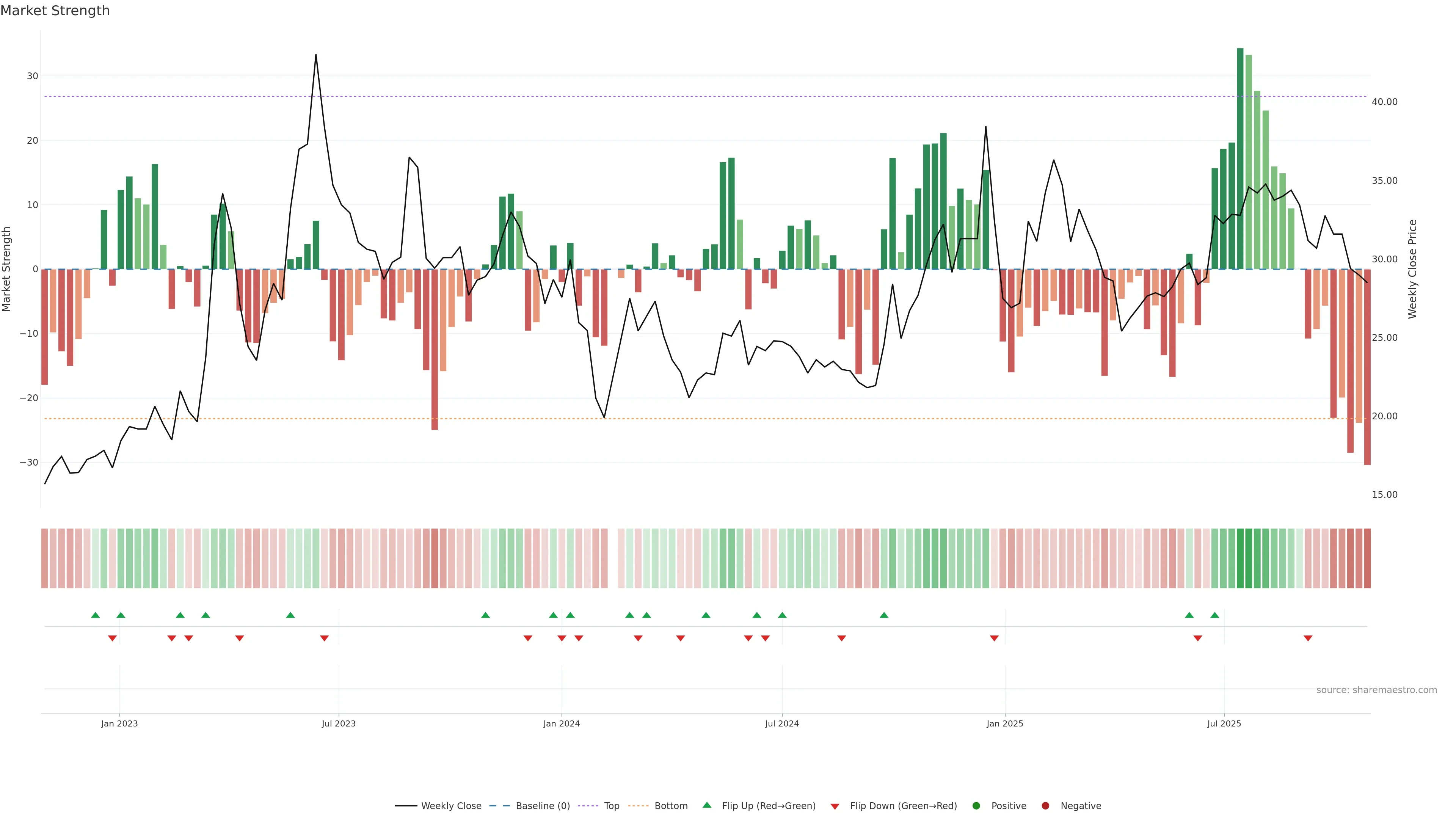Click the blue dashed Baseline legend line sample
This screenshot has height=819, width=1456.
[x=499, y=806]
